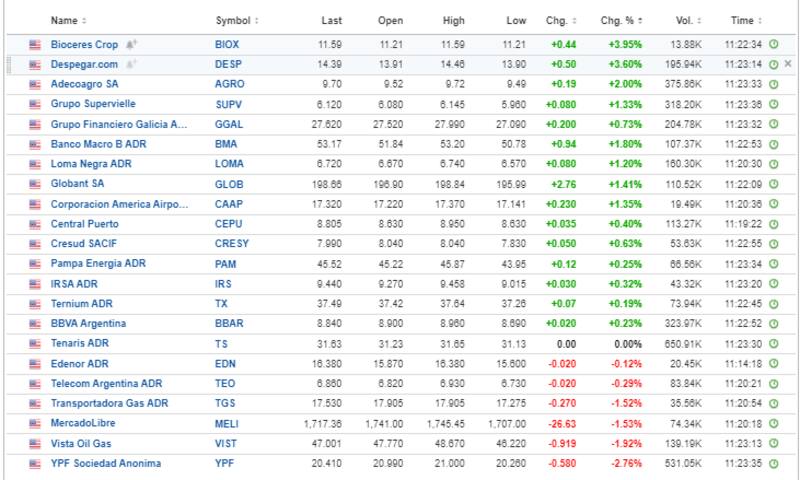This screenshot has height=480, width=800.
Task: Sort the list by Vol. column
Action: pos(689,21)
